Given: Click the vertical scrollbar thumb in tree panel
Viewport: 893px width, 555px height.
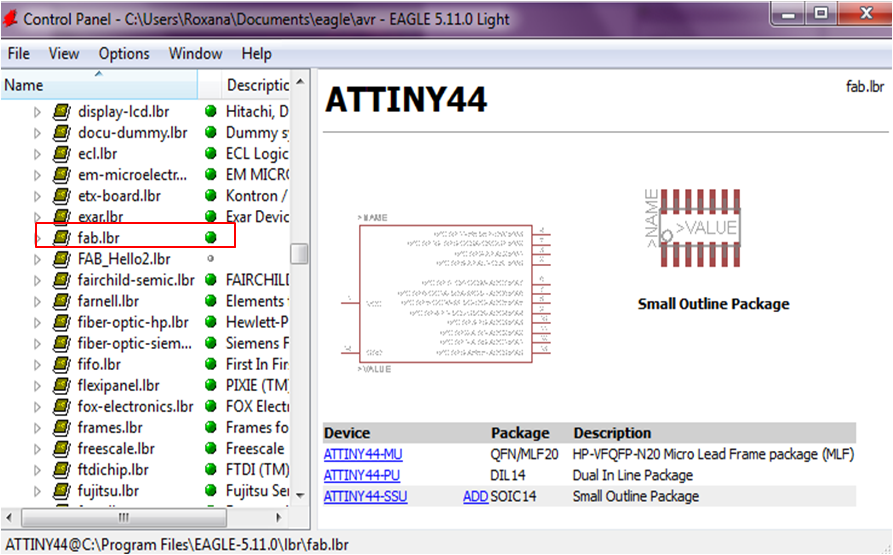Looking at the screenshot, I should [299, 254].
